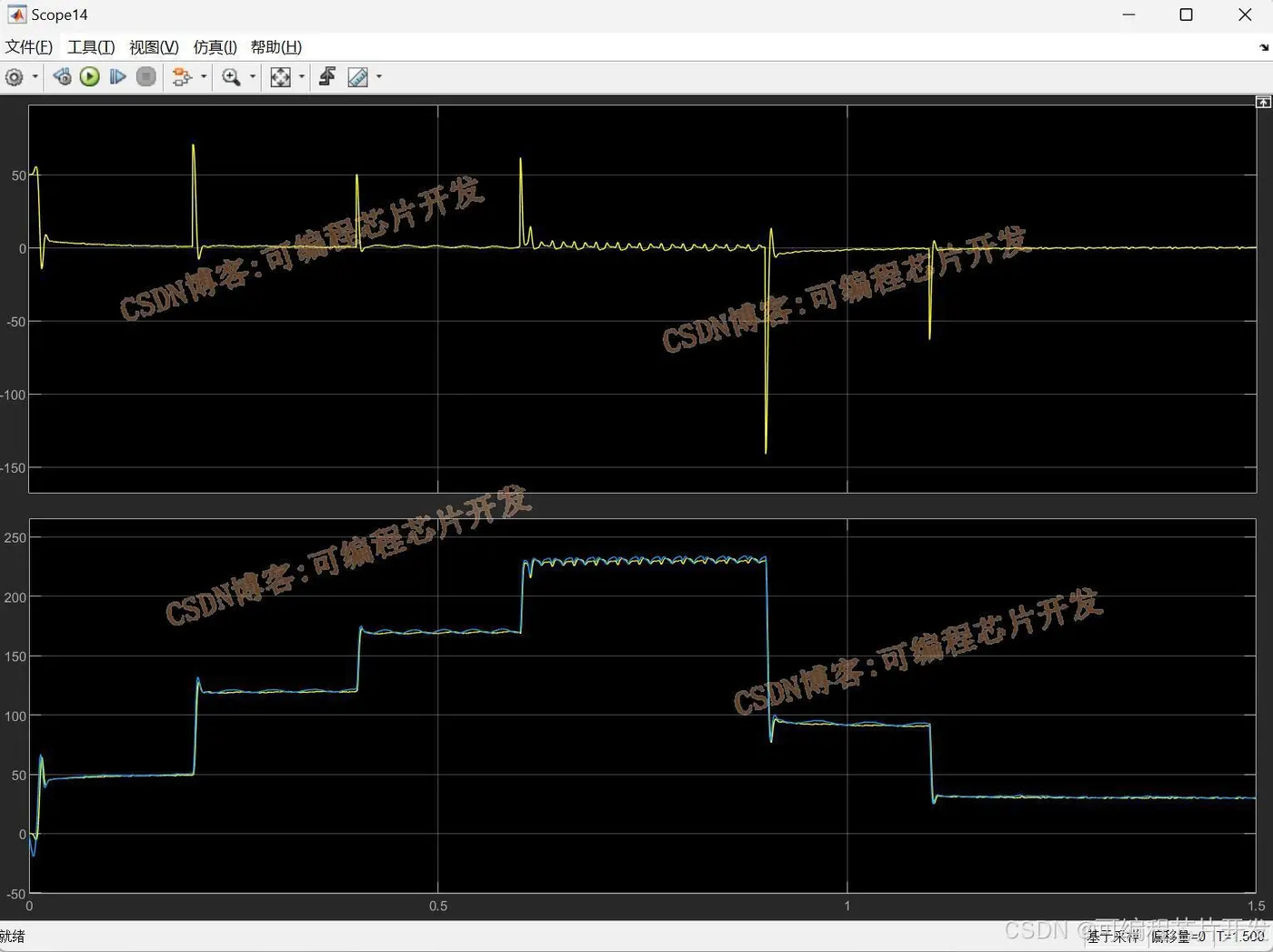
Task: Activate the cursor measurements ruler icon
Action: tap(357, 77)
